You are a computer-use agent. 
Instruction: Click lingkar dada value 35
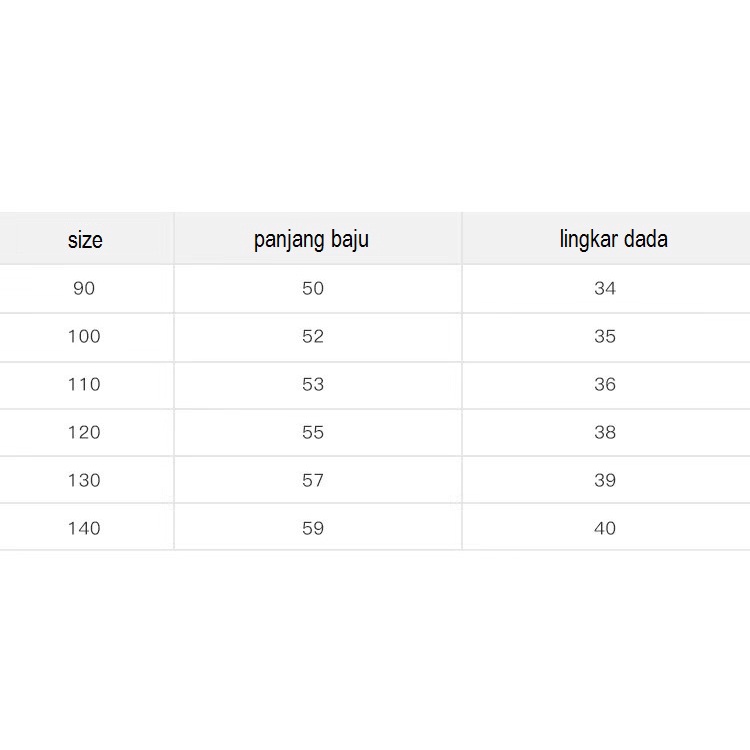(605, 336)
